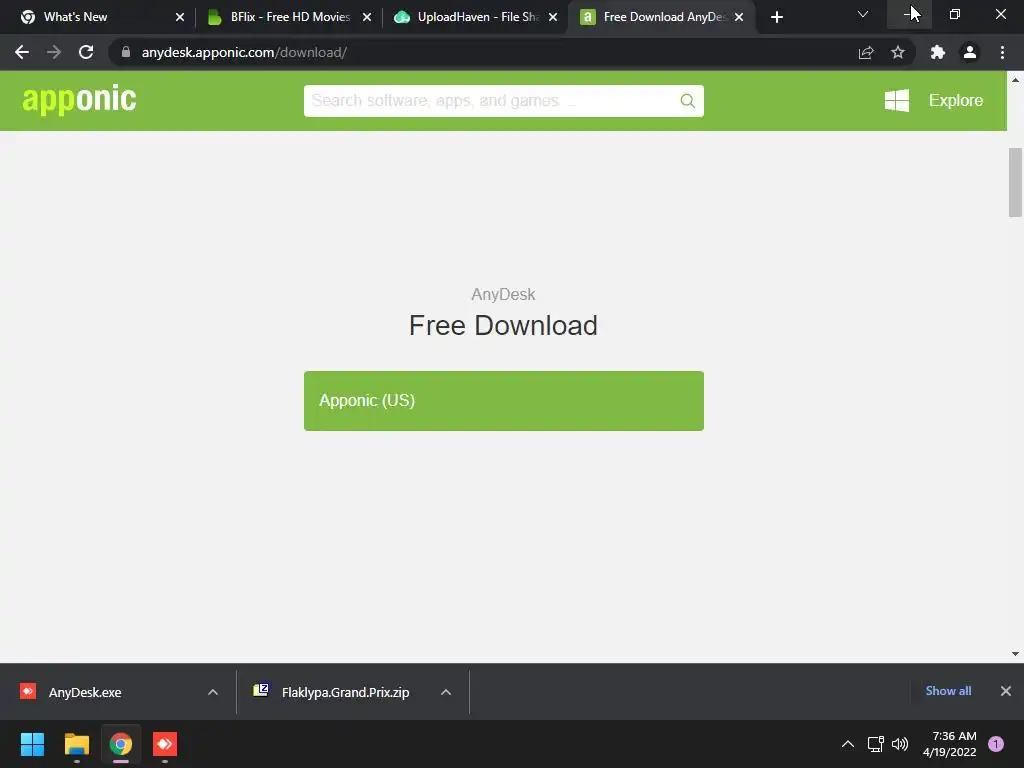1024x768 pixels.
Task: Click Show all downloads
Action: coord(948,691)
